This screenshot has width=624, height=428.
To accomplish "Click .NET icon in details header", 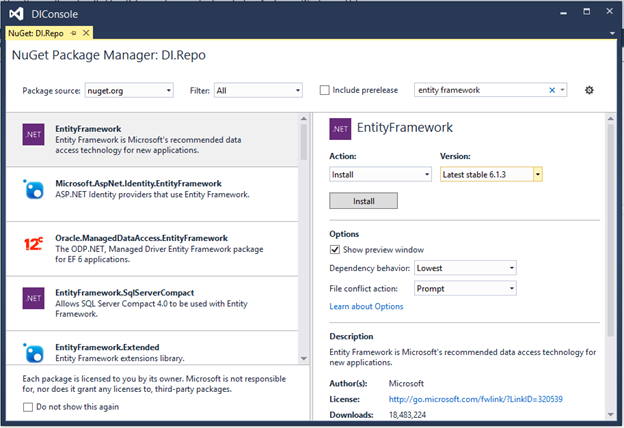I will tap(340, 129).
